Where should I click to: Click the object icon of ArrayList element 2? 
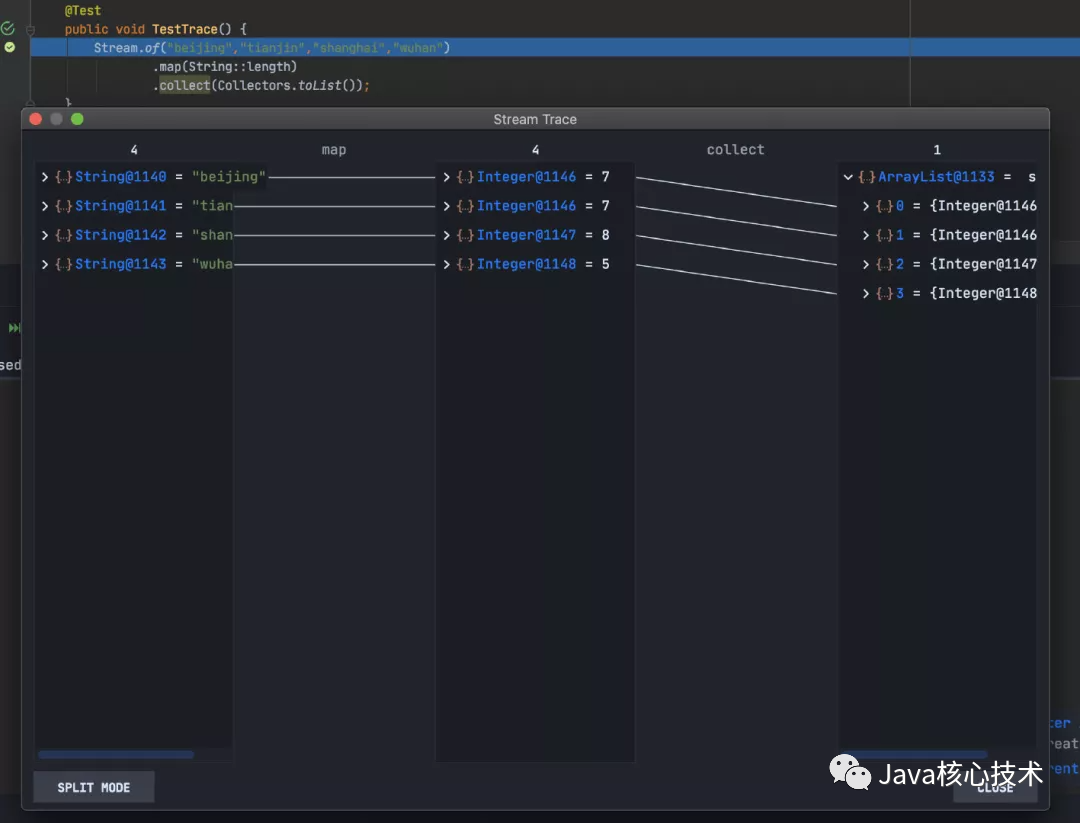point(884,264)
